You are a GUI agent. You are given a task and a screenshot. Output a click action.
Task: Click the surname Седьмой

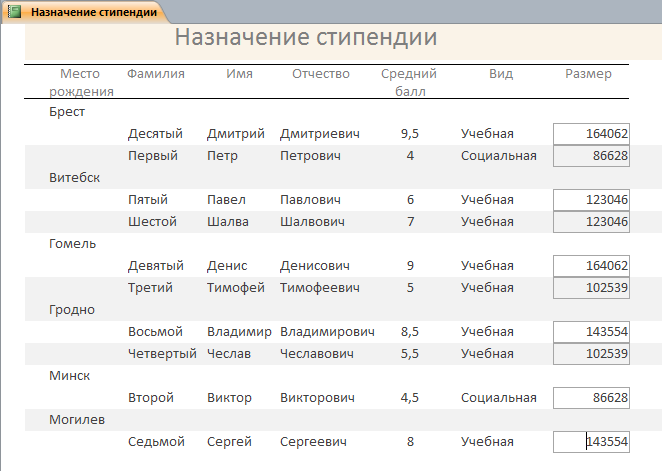click(156, 442)
